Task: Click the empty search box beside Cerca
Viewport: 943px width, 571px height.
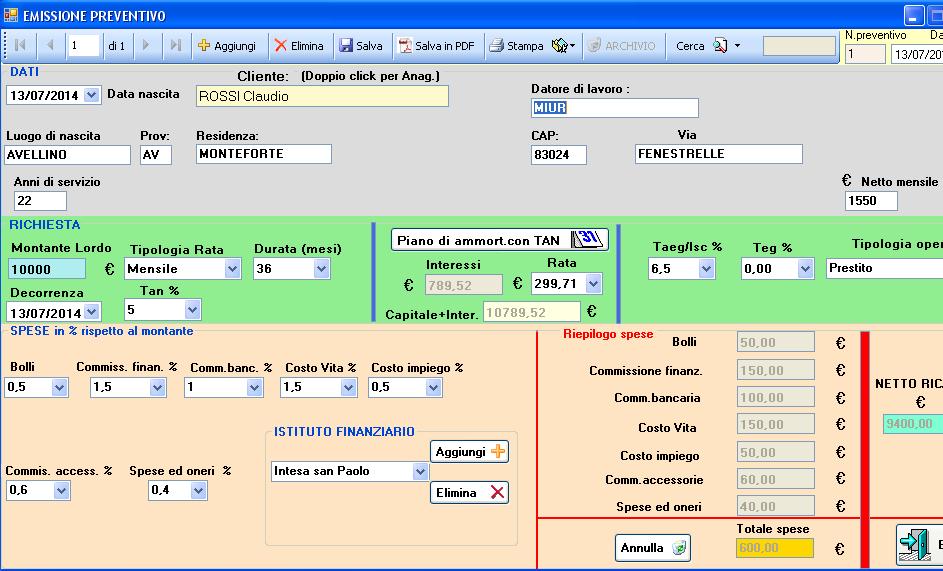Action: pos(799,46)
